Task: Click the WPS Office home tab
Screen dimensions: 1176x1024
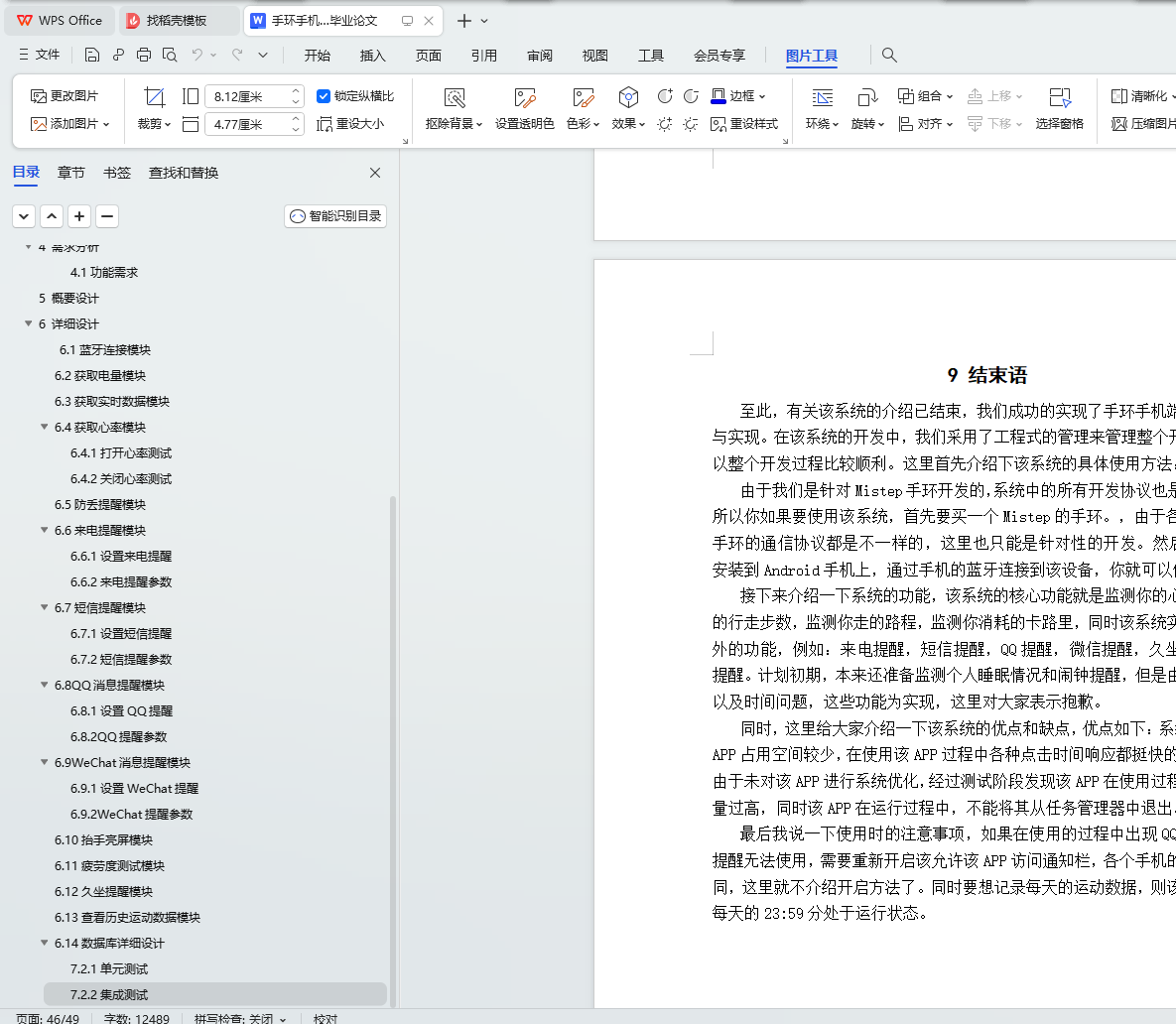Action: 60,20
